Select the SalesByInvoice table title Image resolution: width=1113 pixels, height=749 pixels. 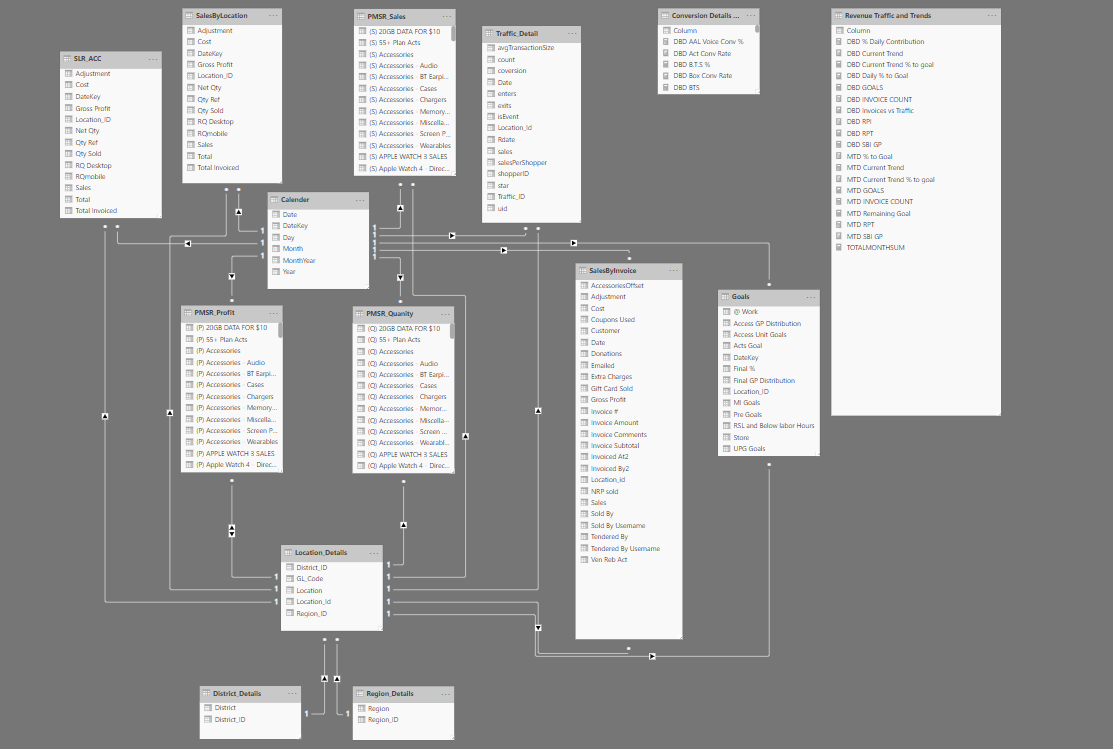point(613,270)
